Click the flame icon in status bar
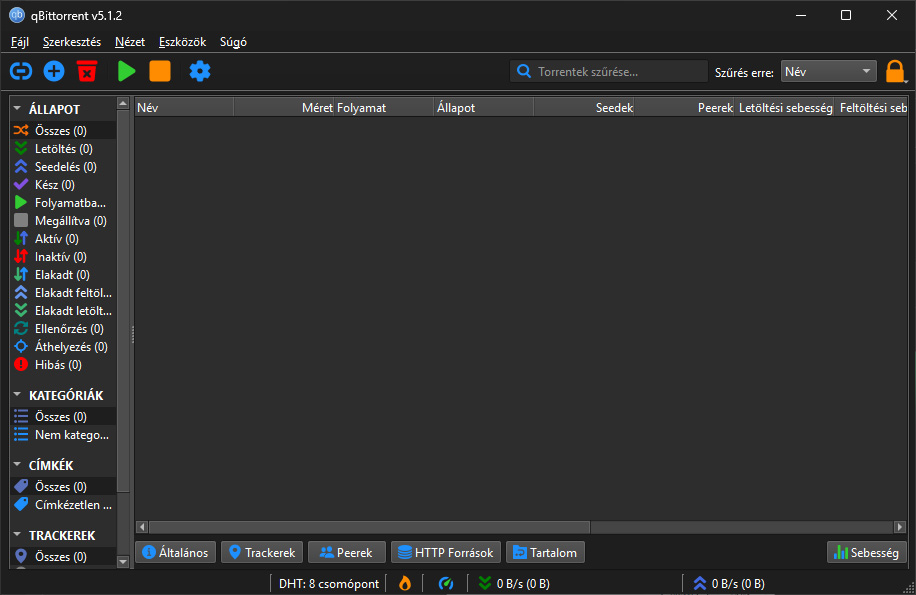Viewport: 916px width, 595px height. coord(405,583)
